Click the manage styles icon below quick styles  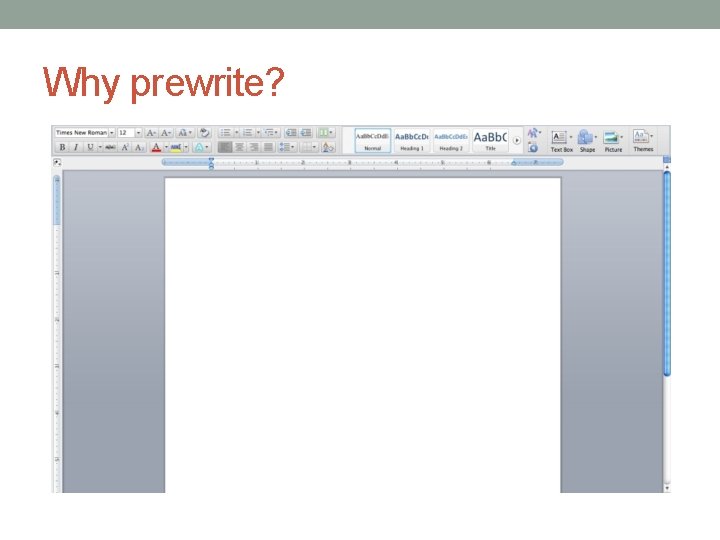click(x=533, y=147)
